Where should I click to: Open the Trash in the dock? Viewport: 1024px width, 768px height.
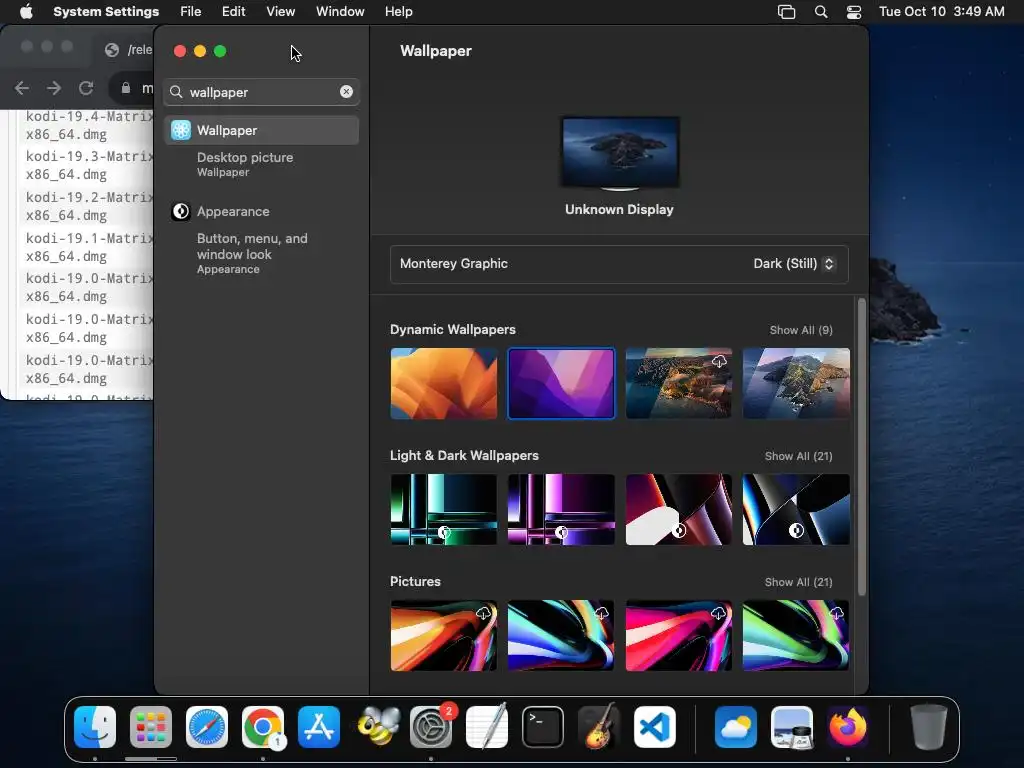coord(928,727)
